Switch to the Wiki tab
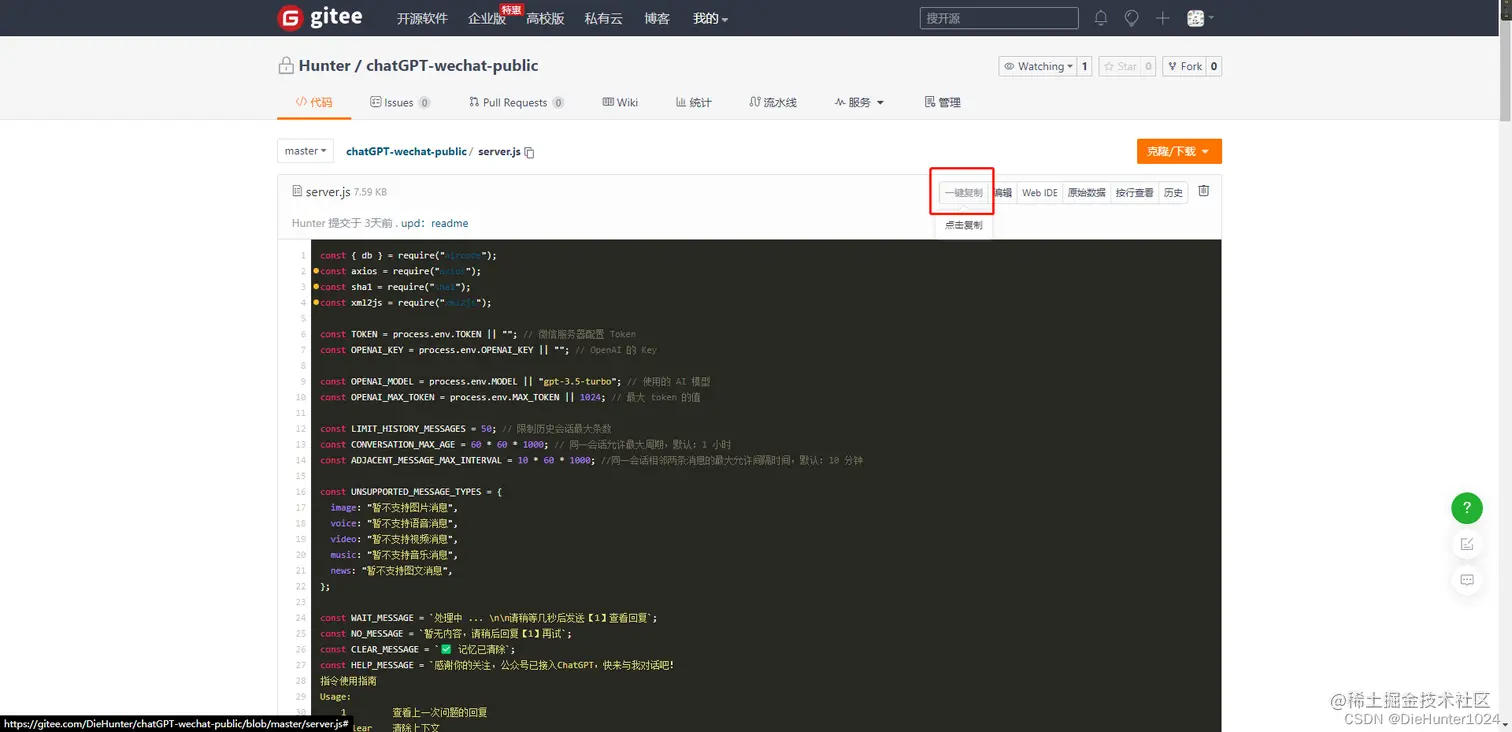Screen dimensions: 1512x732 tap(620, 102)
